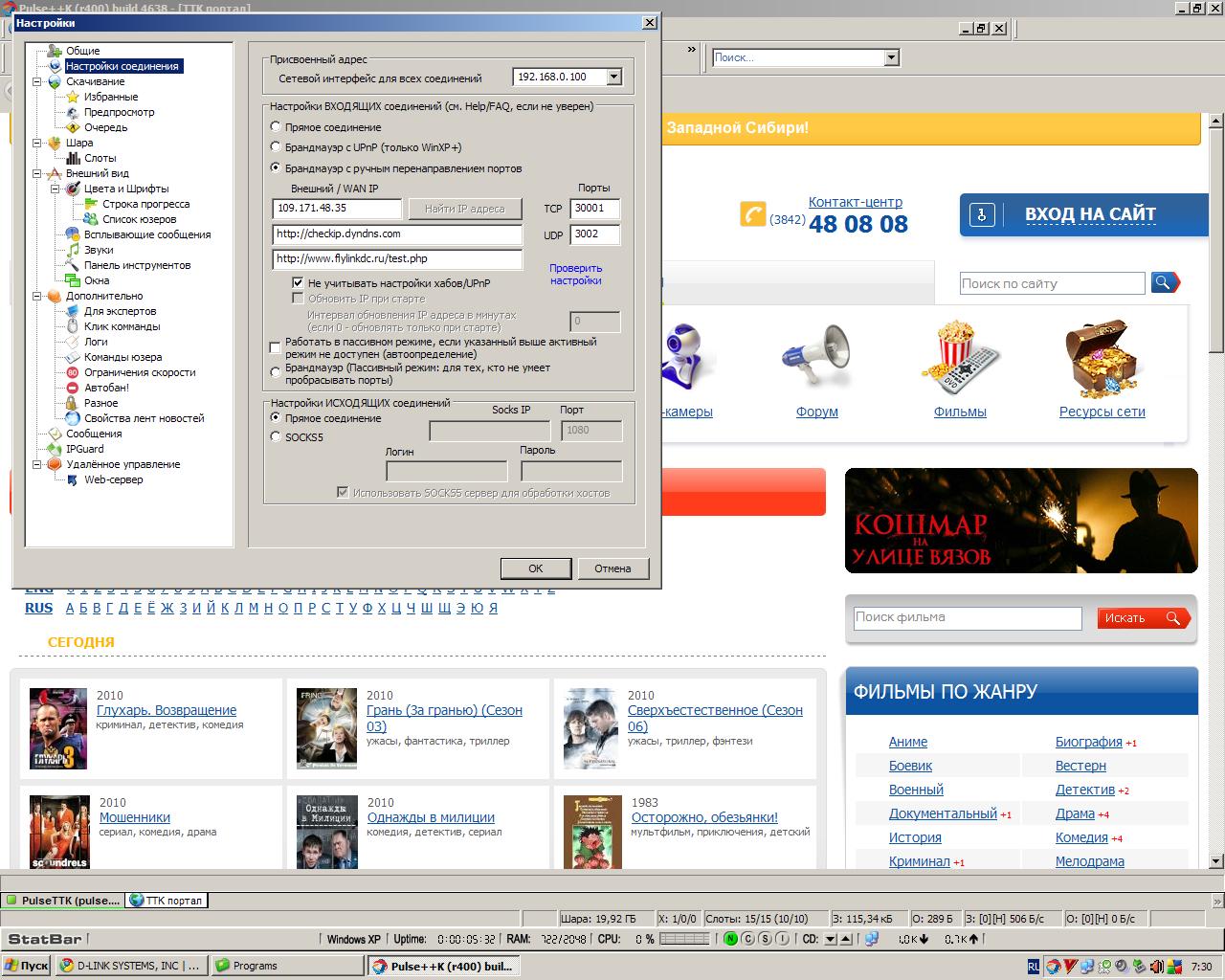This screenshot has width=1225, height=980.
Task: Click the popcorn Фильмы icon on the portal
Action: [960, 359]
